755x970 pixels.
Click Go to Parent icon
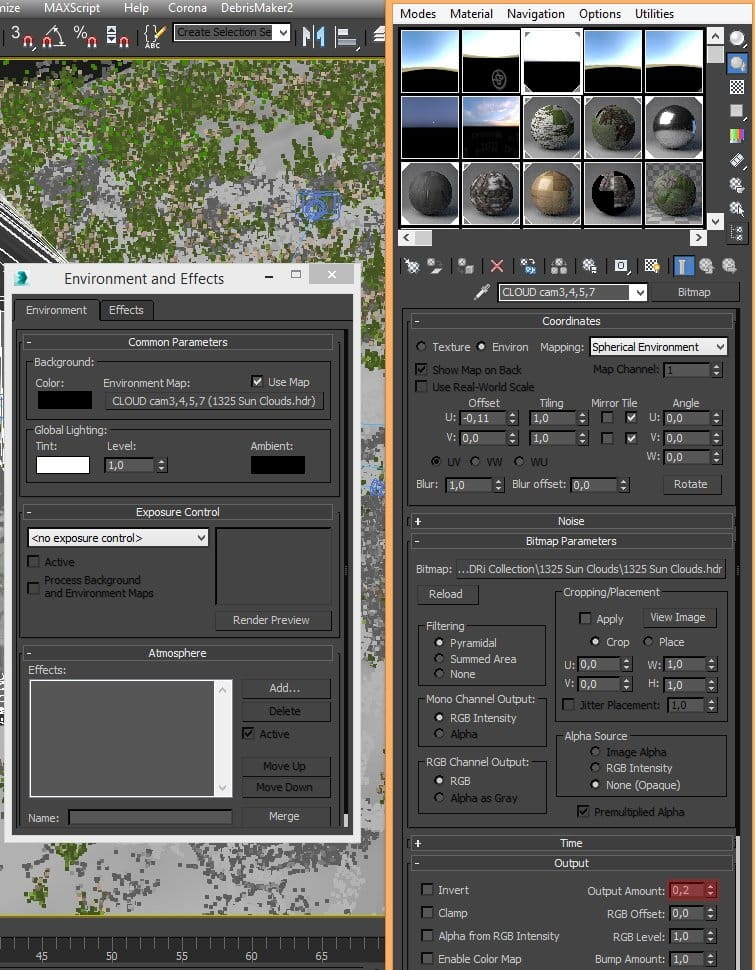[x=706, y=266]
